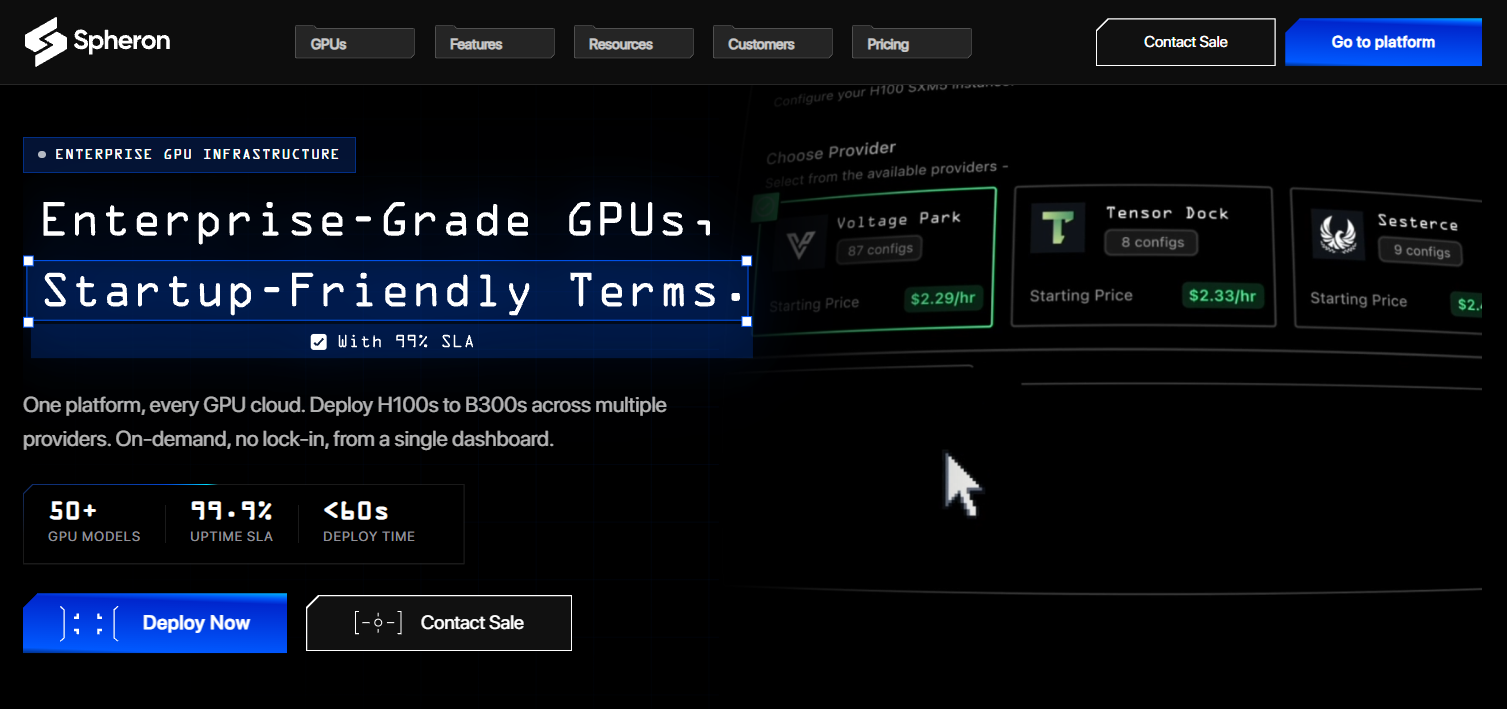Click the Spheron wordmark text
The height and width of the screenshot is (709, 1507).
122,42
